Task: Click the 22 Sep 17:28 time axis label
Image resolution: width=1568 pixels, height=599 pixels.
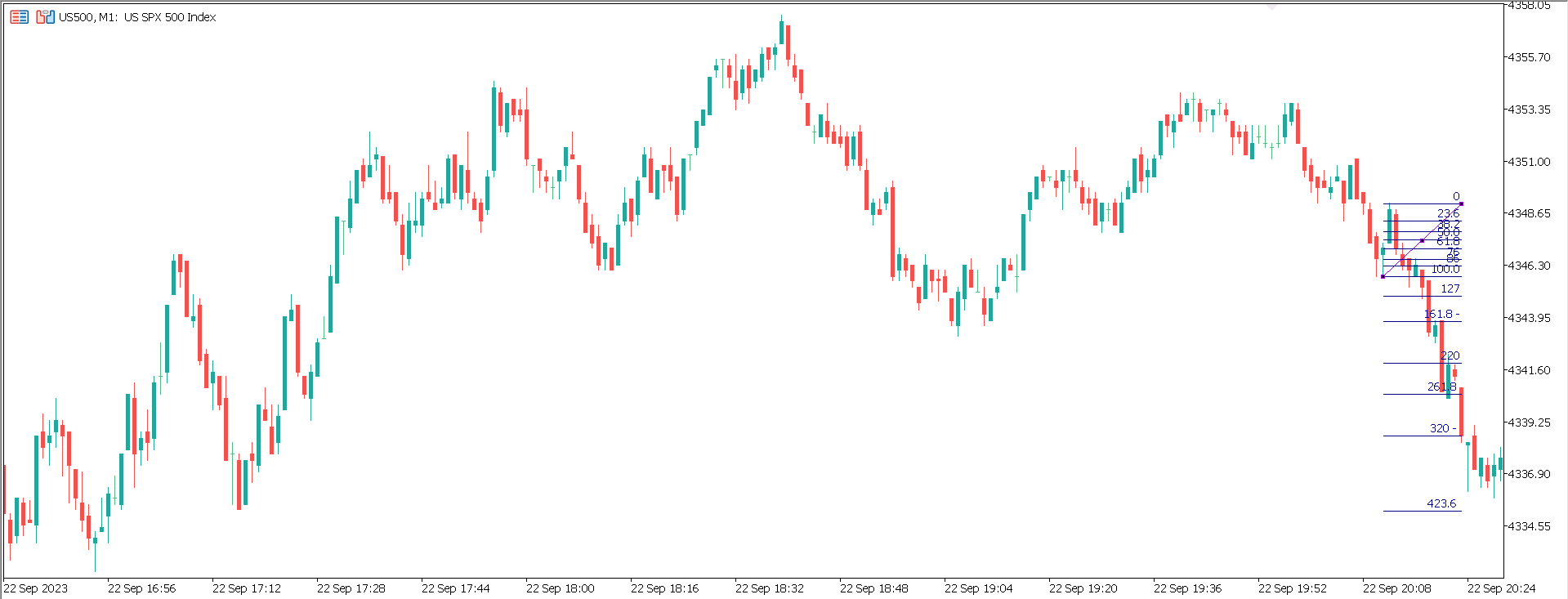Action: click(x=351, y=588)
